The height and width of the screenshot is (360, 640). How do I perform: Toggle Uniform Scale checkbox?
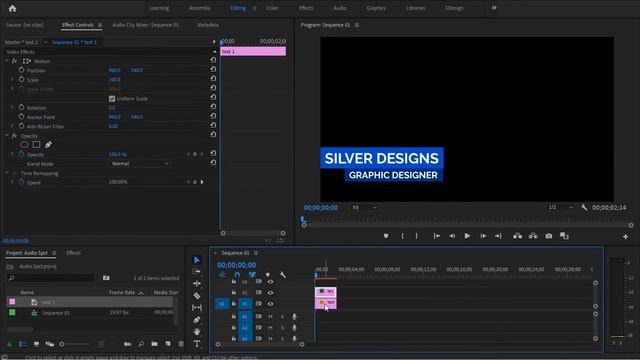(x=112, y=99)
